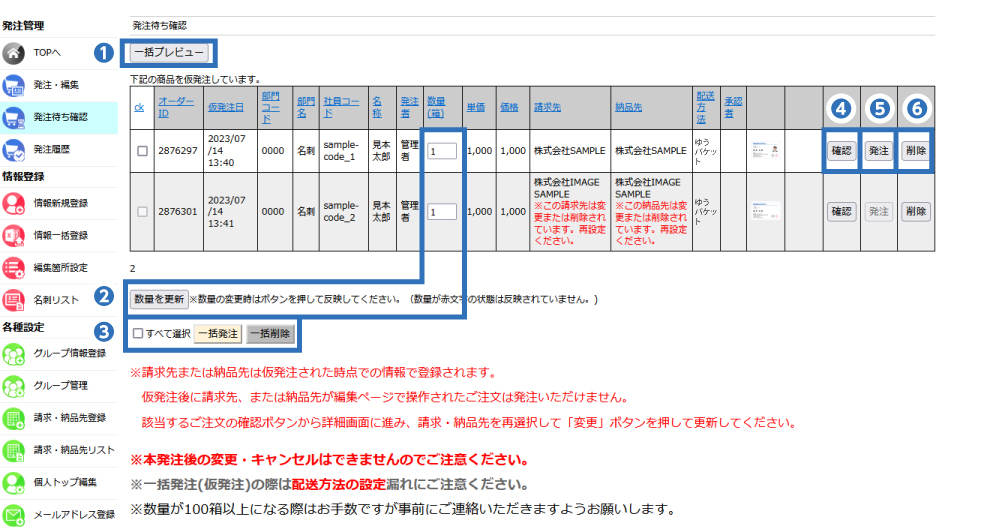Viewport: 993px width, 530px height.
Task: Click quantity field for sample-code_1 row
Action: pyautogui.click(x=441, y=151)
